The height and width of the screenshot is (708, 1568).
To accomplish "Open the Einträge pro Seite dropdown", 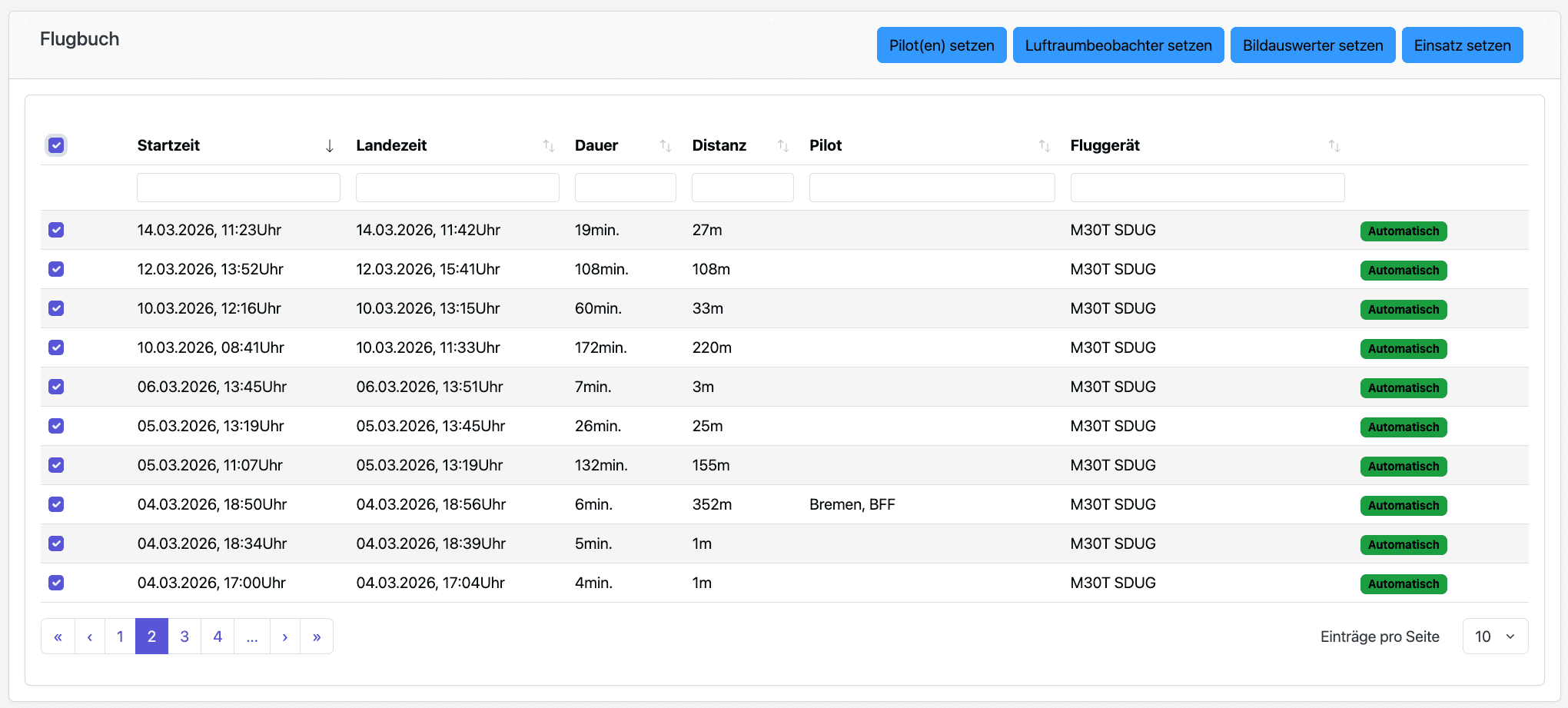I will [x=1494, y=637].
